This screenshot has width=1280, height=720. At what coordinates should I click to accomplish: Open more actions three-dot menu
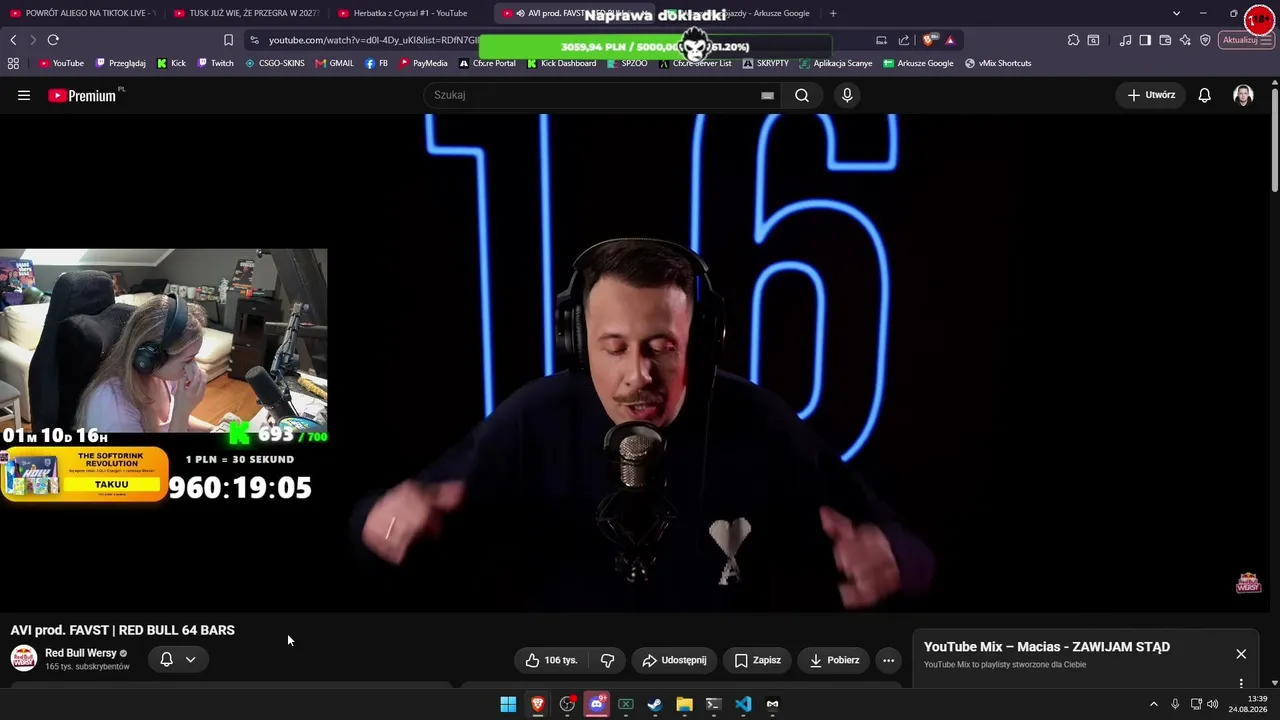click(888, 660)
